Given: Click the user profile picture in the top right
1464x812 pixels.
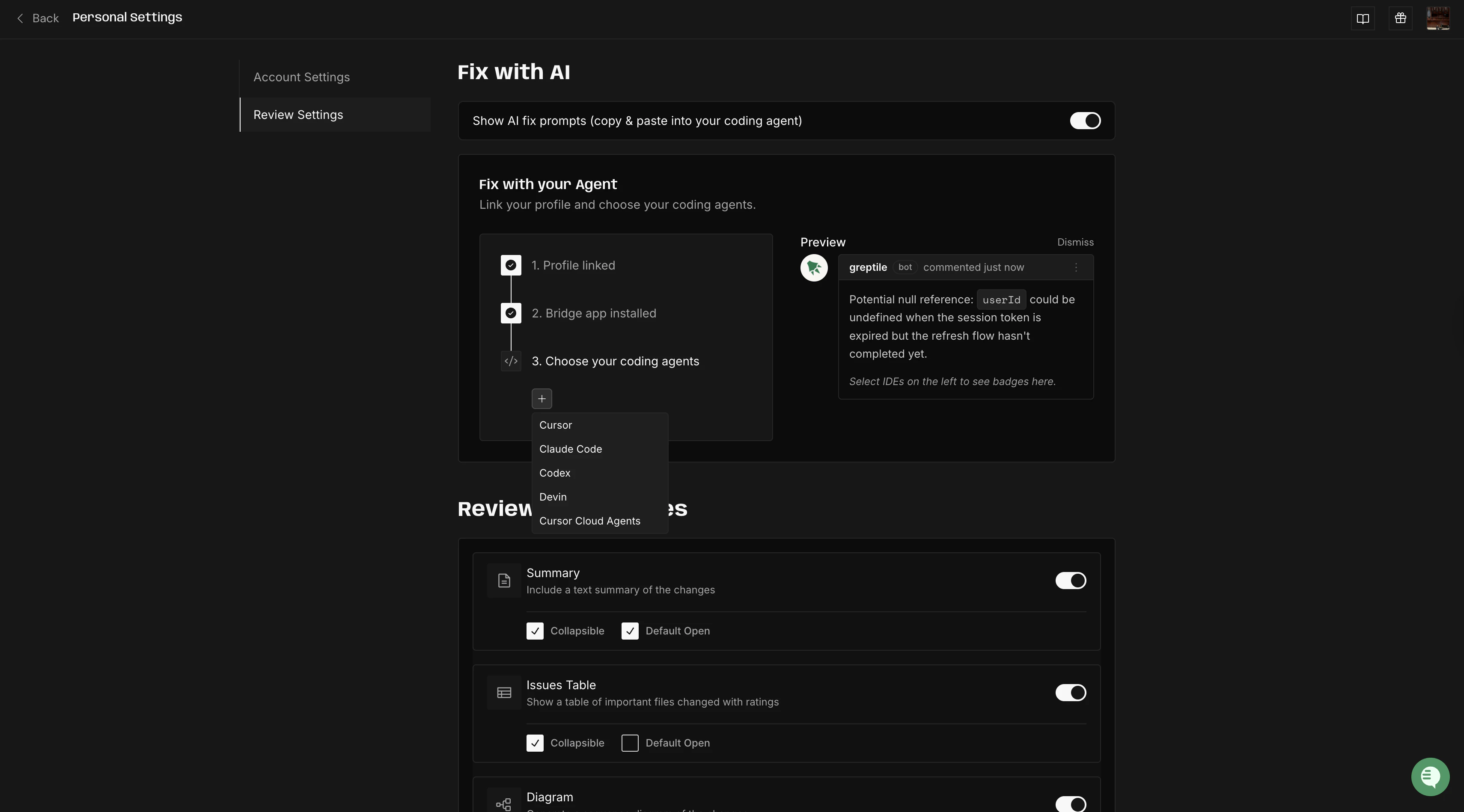Looking at the screenshot, I should pos(1438,18).
